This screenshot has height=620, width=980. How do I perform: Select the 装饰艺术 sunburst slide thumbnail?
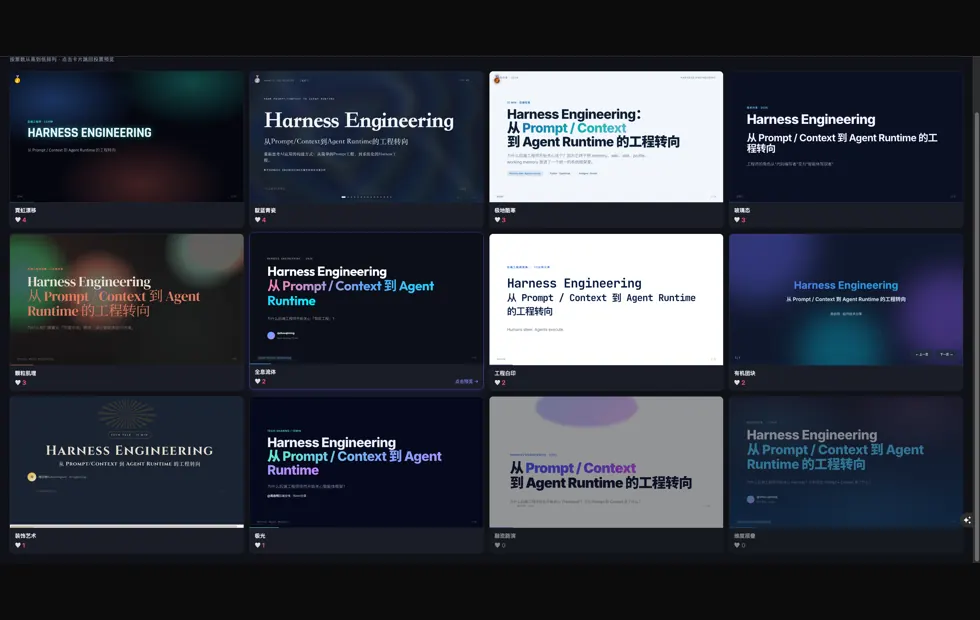pyautogui.click(x=126, y=462)
